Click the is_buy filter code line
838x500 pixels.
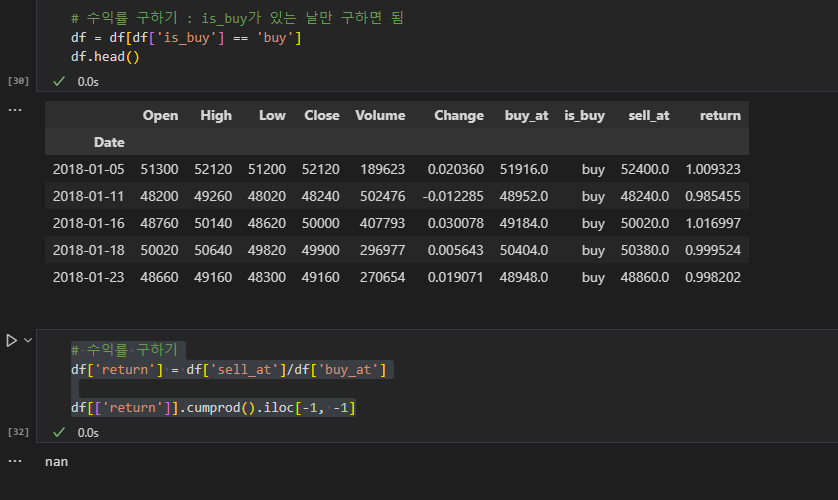click(x=186, y=38)
